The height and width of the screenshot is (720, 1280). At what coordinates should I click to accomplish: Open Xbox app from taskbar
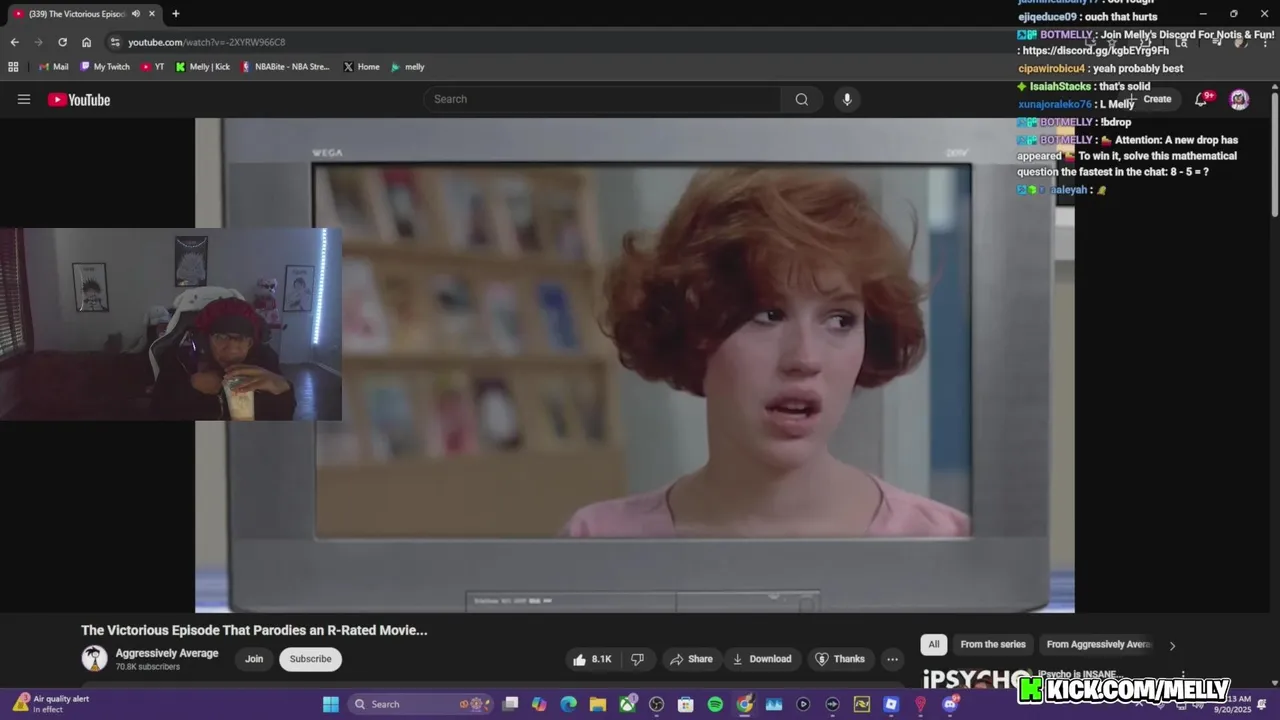coord(627,704)
